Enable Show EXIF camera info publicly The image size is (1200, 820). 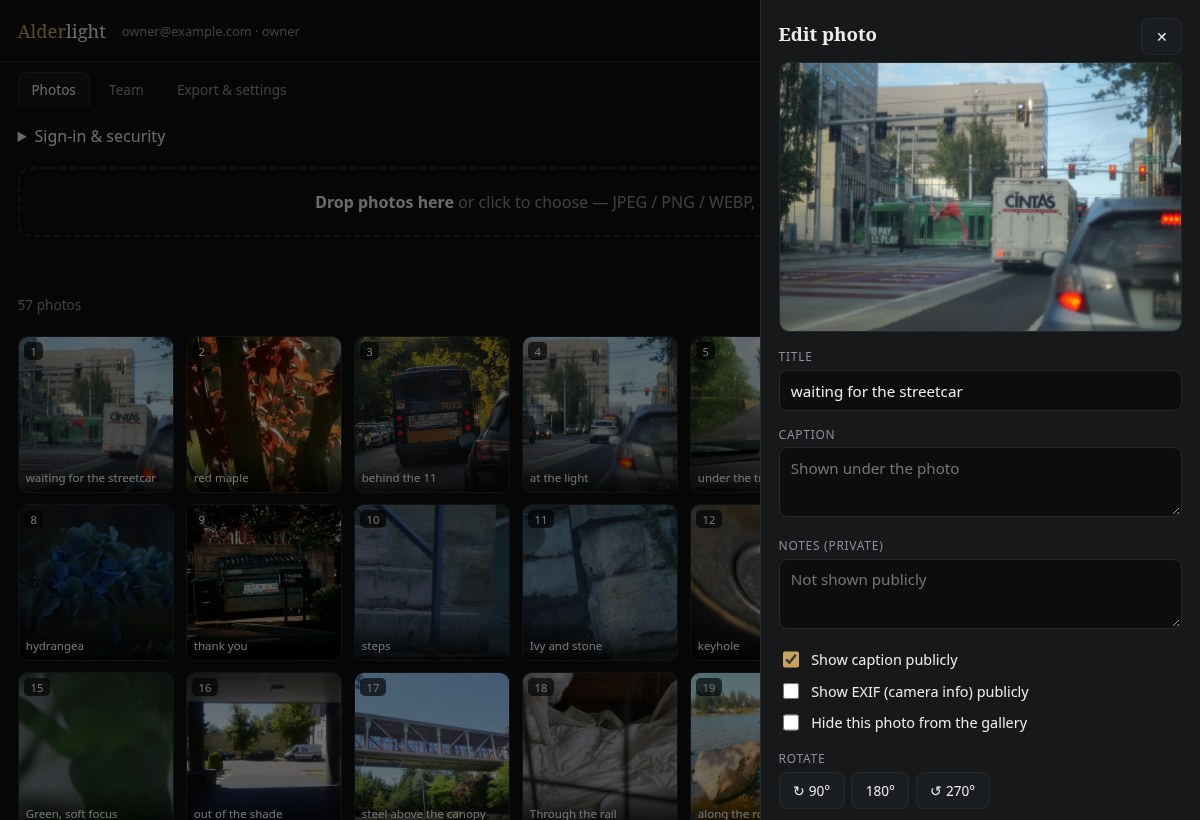[791, 691]
